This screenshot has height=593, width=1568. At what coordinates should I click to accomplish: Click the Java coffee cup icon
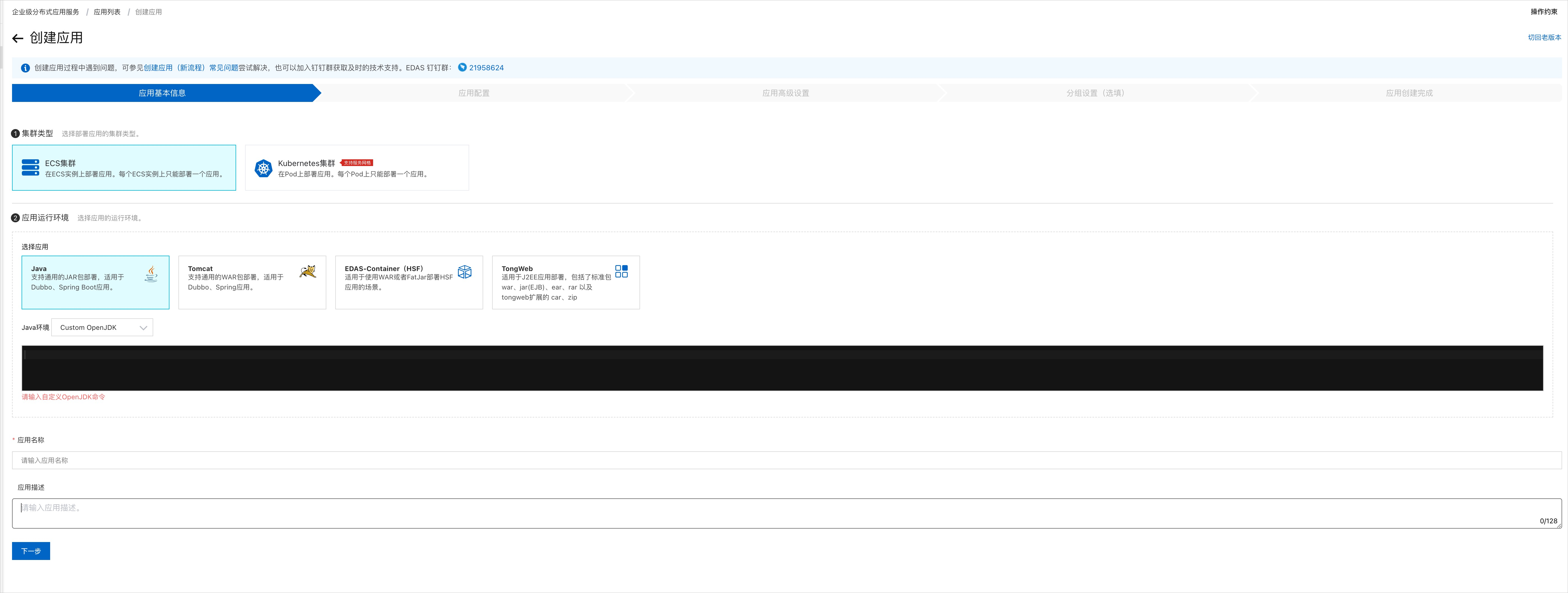pyautogui.click(x=151, y=274)
